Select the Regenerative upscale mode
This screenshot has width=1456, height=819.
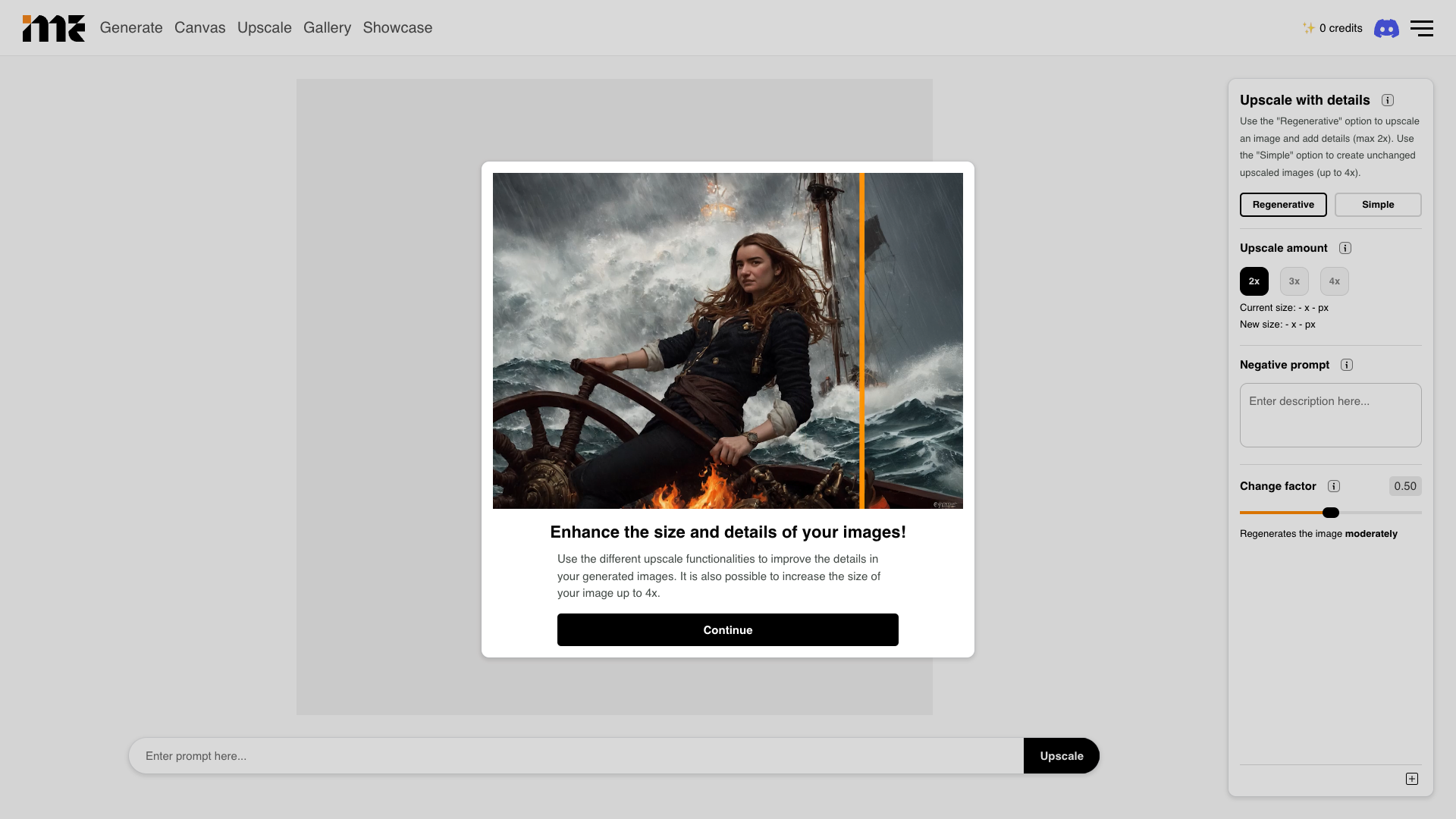[1283, 205]
